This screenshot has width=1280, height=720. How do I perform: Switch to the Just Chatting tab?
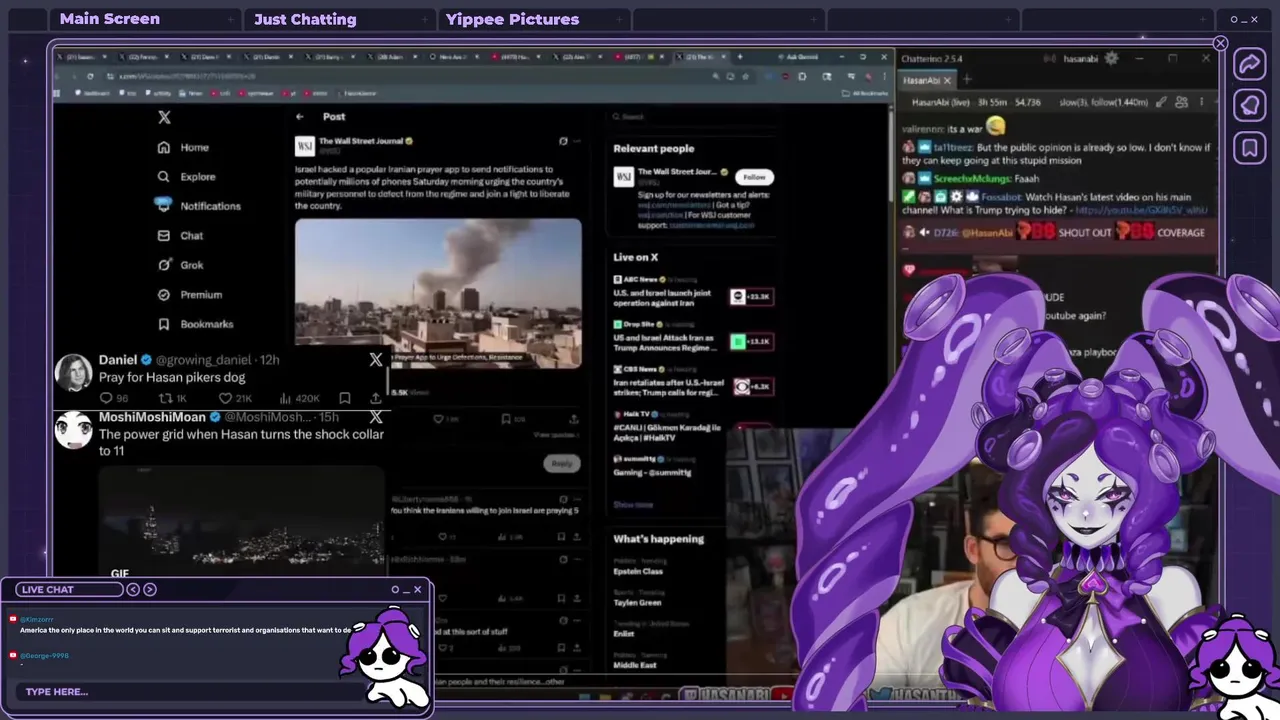338,19
